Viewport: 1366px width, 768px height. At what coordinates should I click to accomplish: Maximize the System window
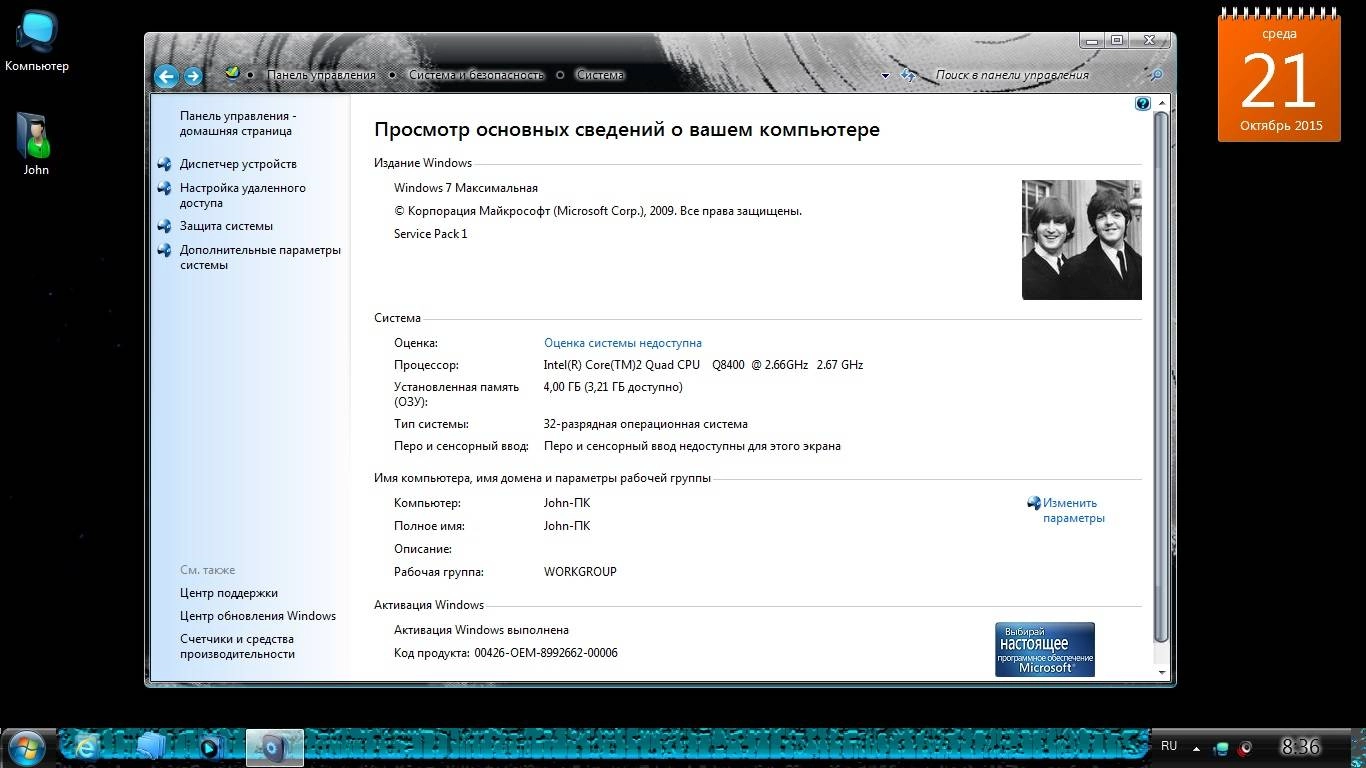click(1117, 41)
